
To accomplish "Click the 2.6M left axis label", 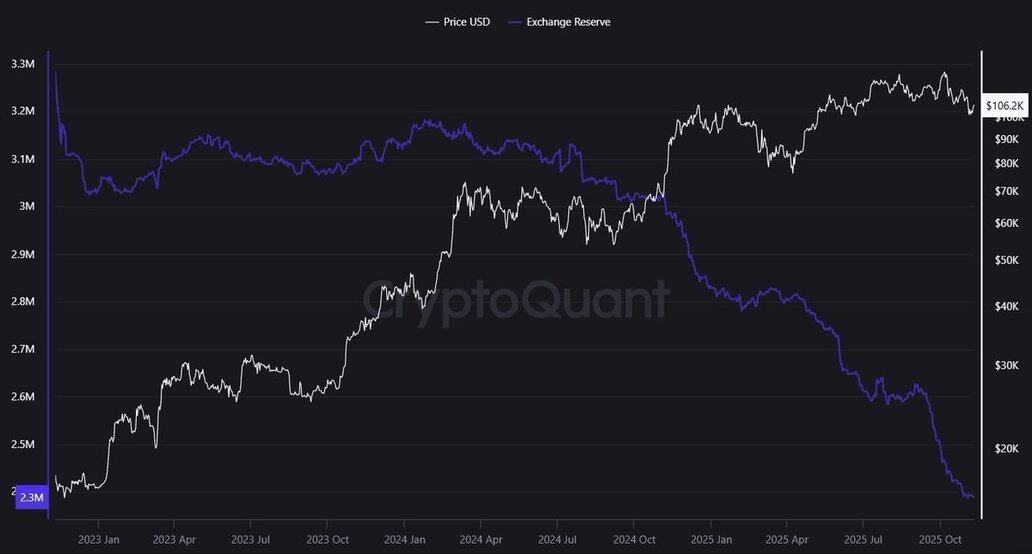I will pos(22,397).
